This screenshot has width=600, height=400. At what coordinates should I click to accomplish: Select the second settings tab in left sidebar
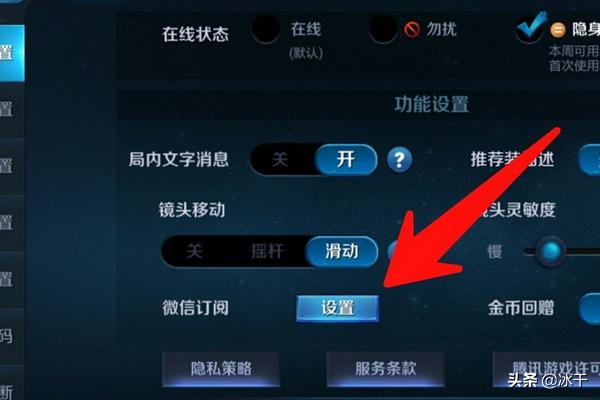12,109
